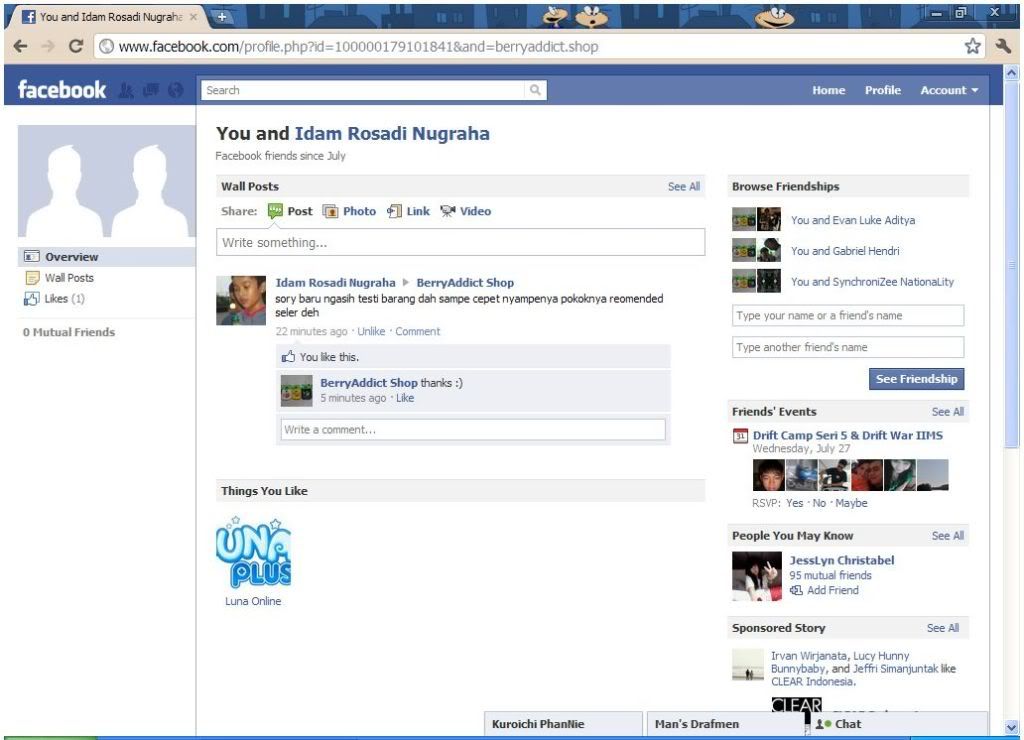Click the Write a comment field
The height and width of the screenshot is (740, 1024).
point(473,430)
